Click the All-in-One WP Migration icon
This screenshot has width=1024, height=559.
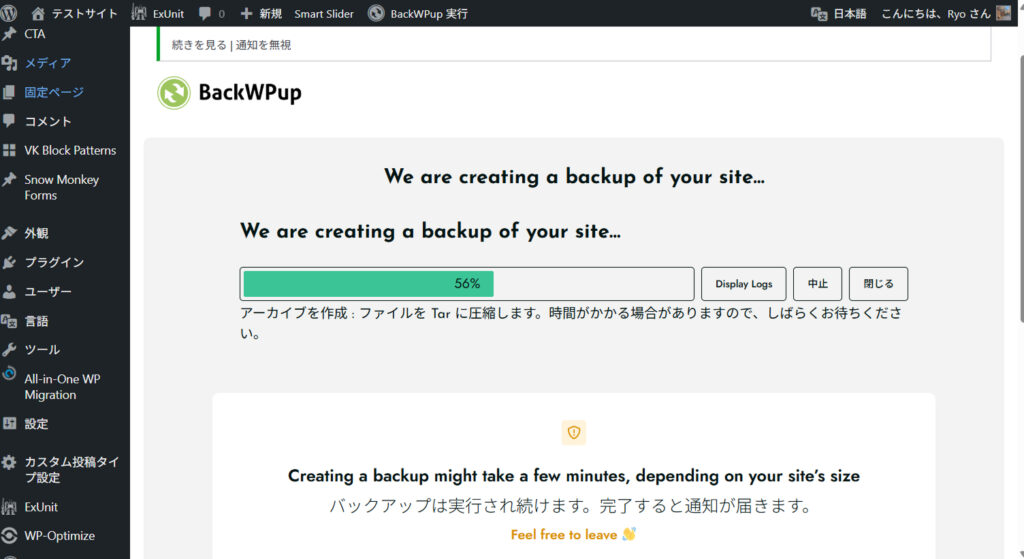(x=10, y=374)
